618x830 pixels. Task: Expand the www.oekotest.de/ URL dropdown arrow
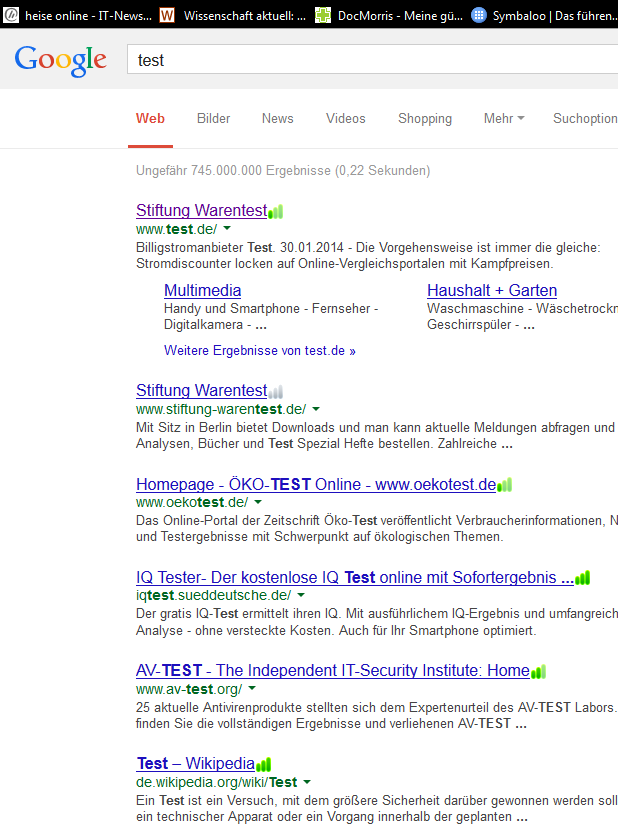click(258, 501)
